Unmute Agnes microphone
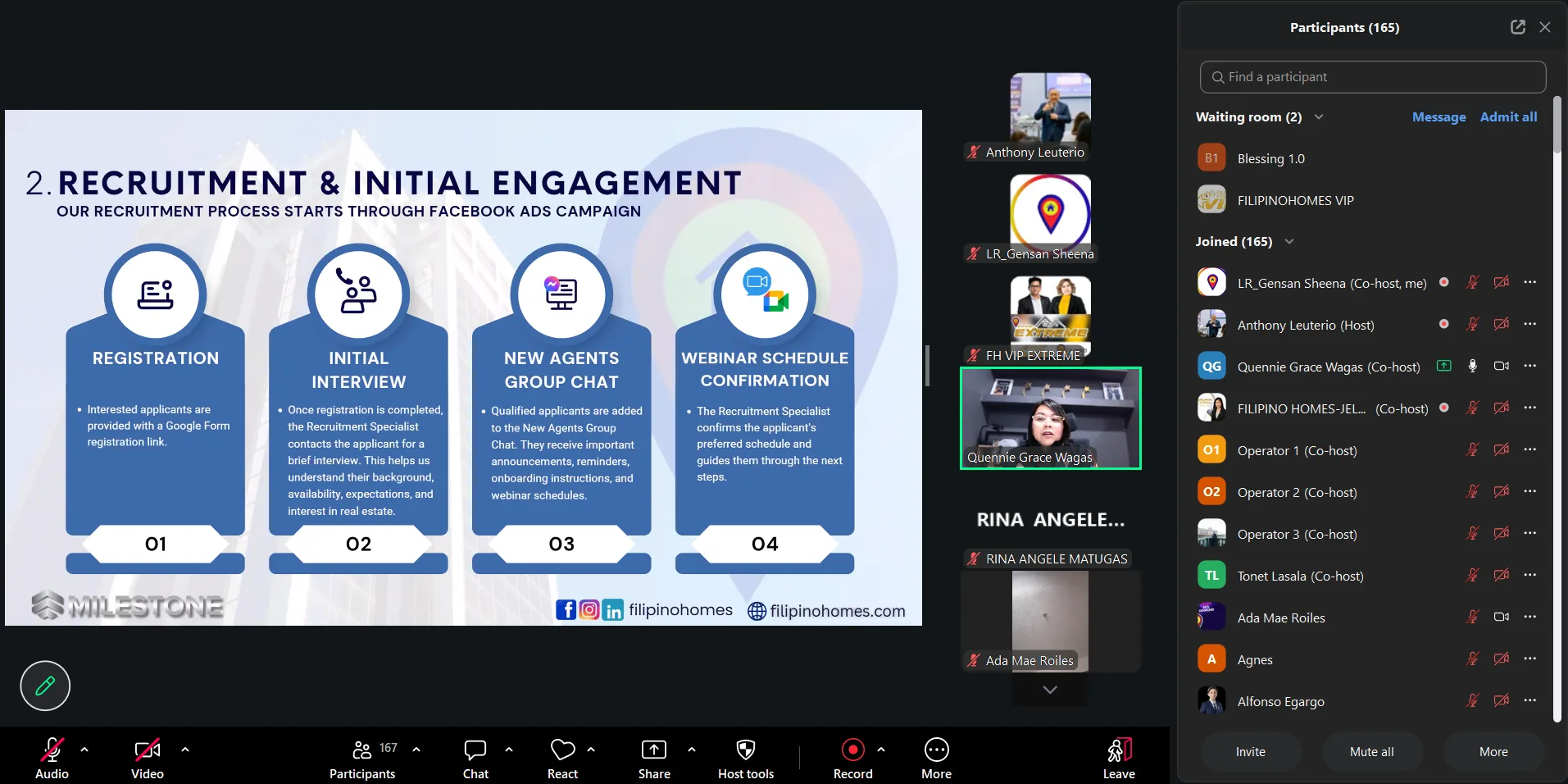This screenshot has width=1568, height=784. 1473,659
